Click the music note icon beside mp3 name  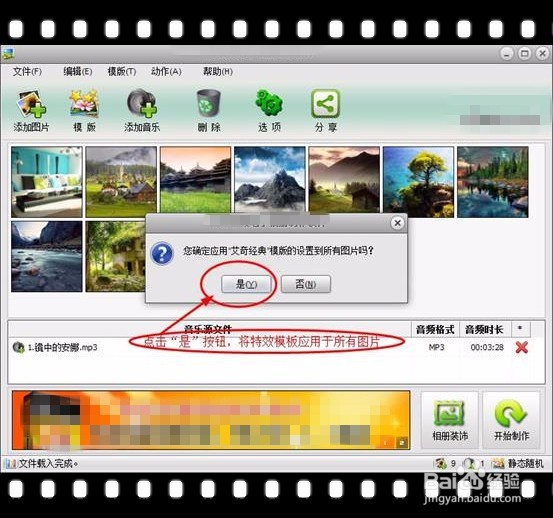pos(18,347)
